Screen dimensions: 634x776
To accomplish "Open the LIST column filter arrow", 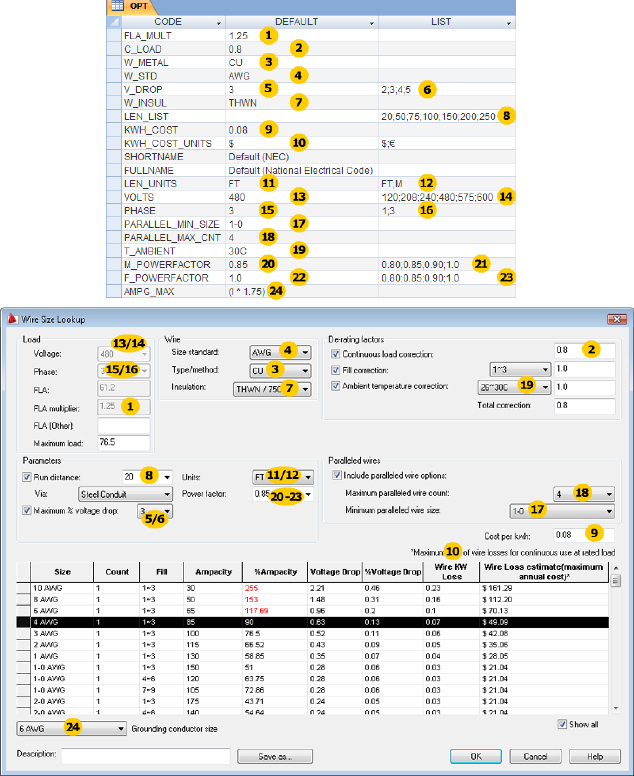I will point(508,23).
